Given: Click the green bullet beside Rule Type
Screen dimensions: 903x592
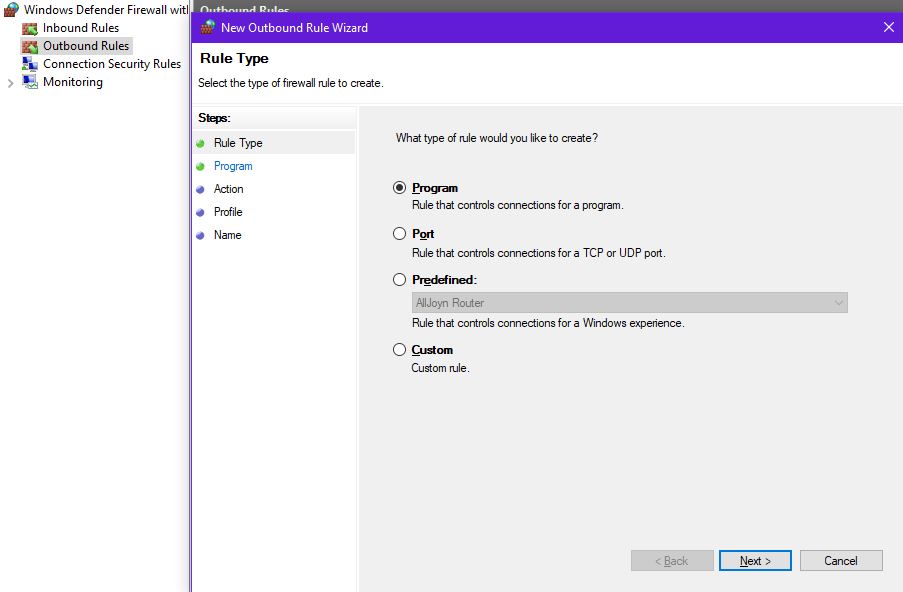Looking at the screenshot, I should click(200, 143).
